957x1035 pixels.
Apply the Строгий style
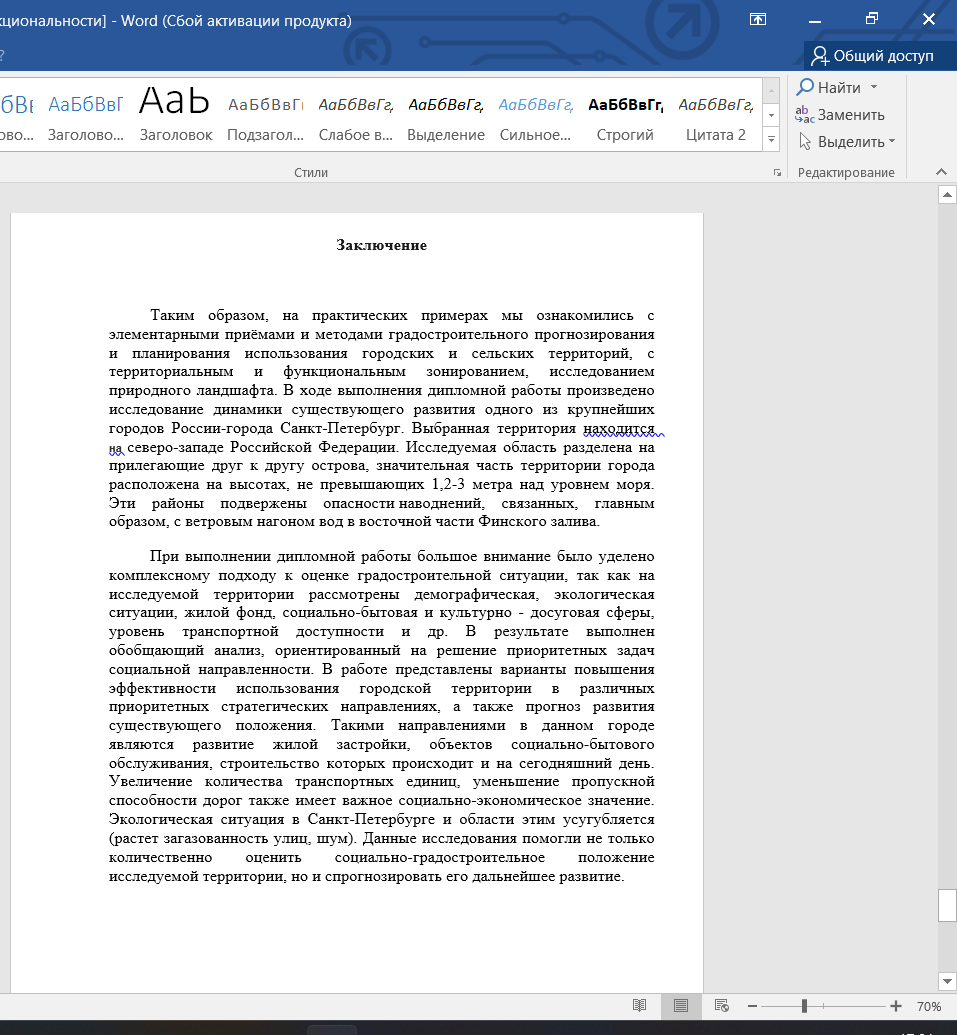coord(625,116)
